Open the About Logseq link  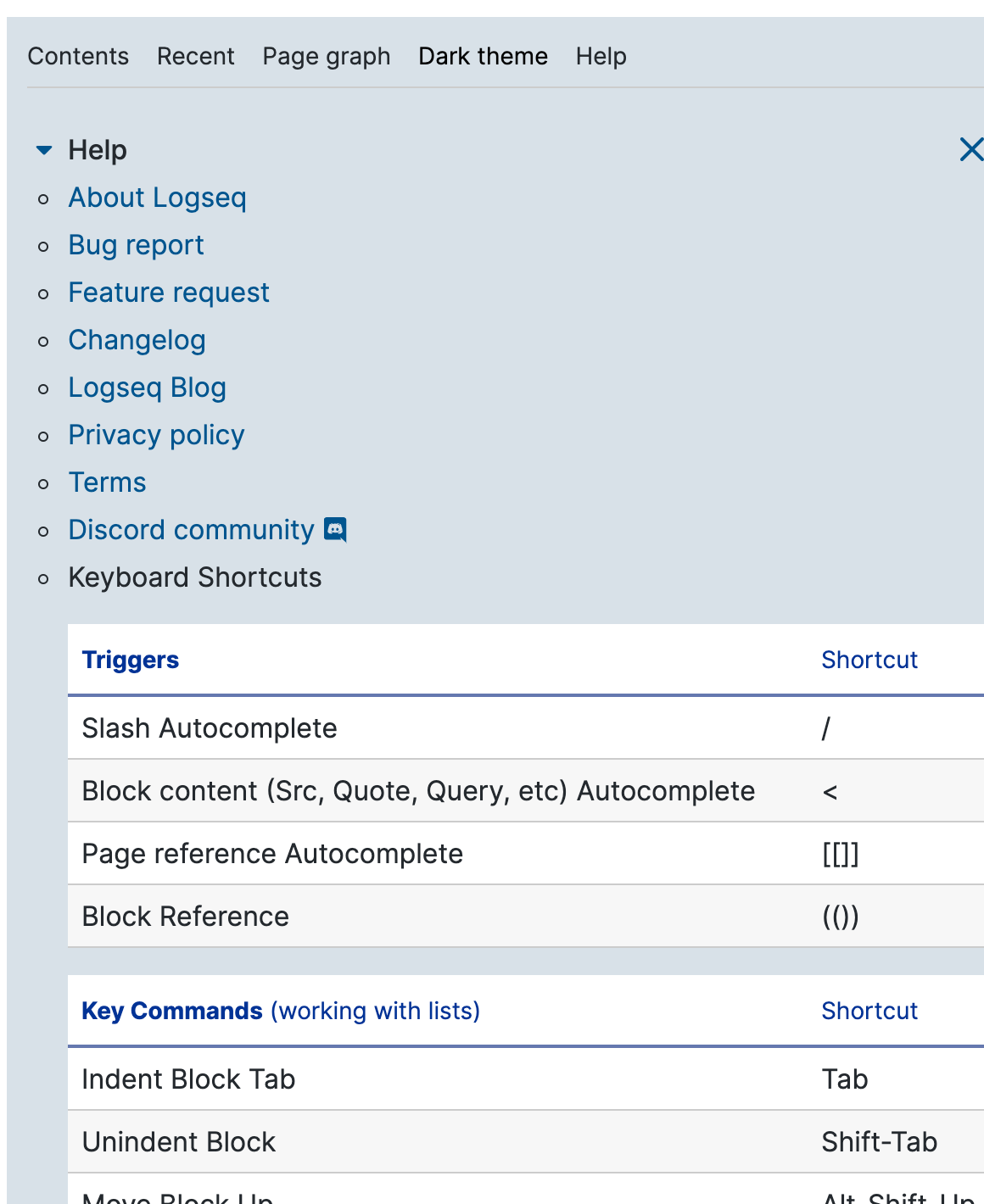[x=157, y=198]
